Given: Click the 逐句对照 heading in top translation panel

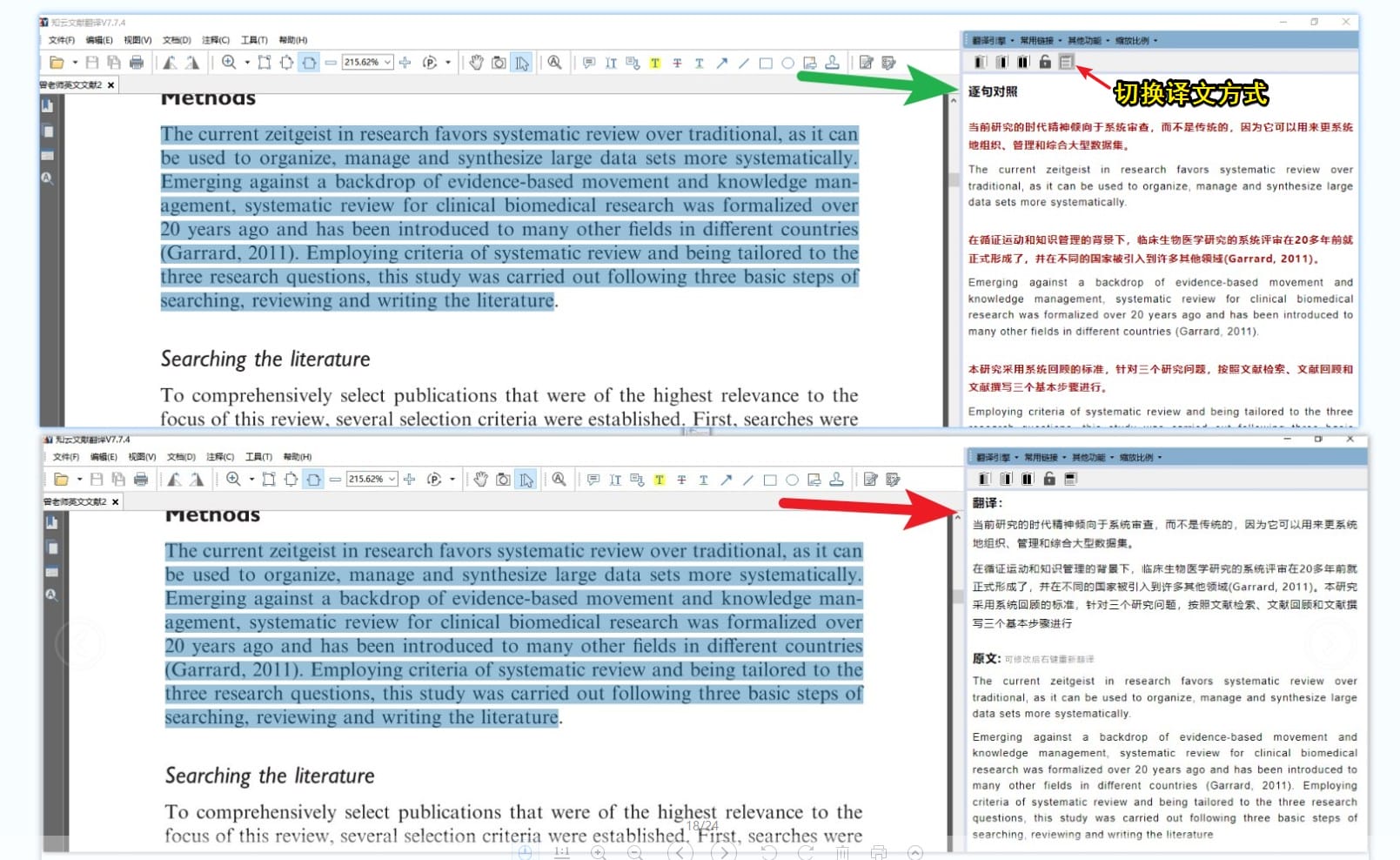Looking at the screenshot, I should pyautogui.click(x=993, y=91).
